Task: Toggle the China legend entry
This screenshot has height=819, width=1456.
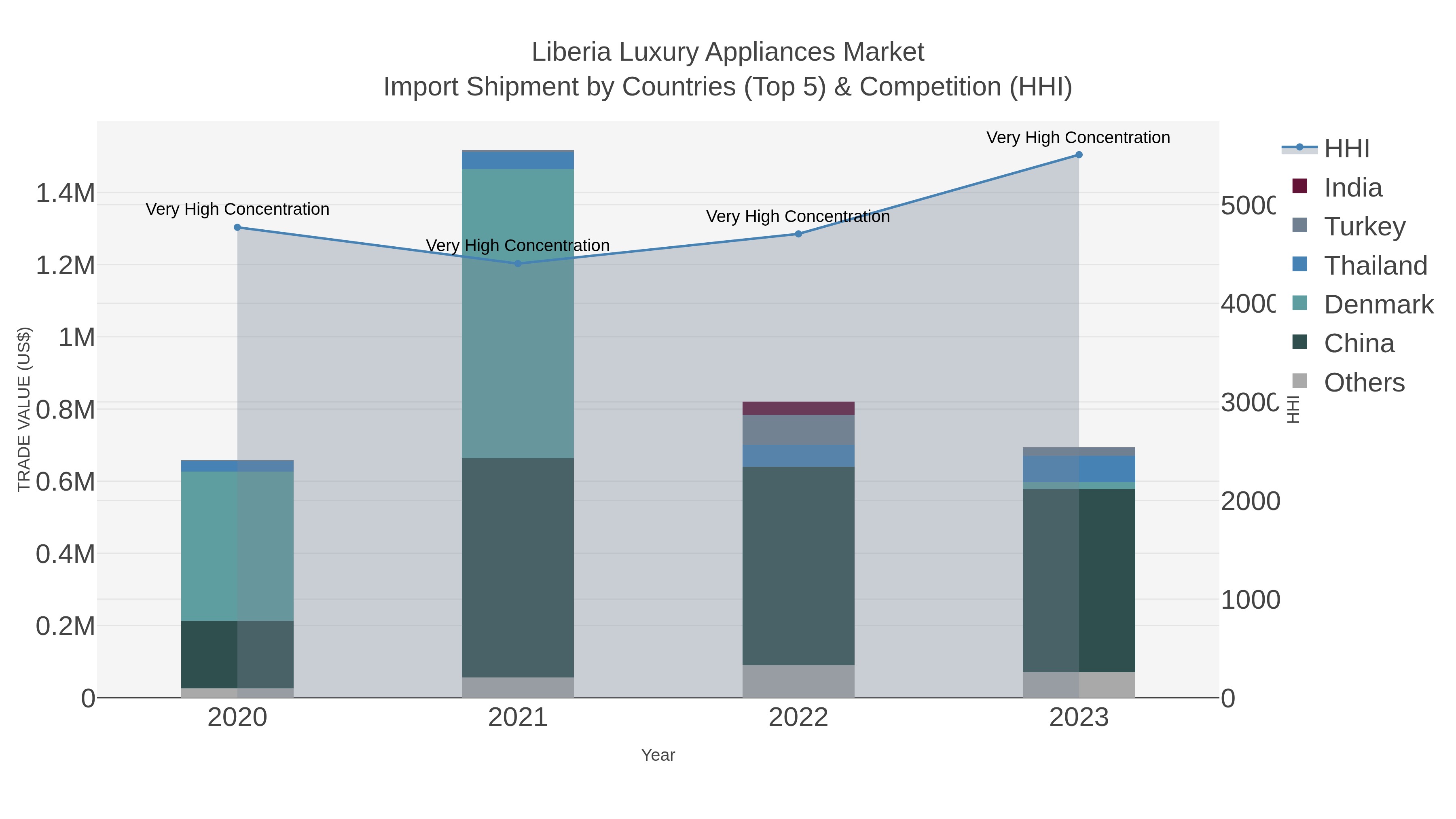Action: click(1344, 344)
